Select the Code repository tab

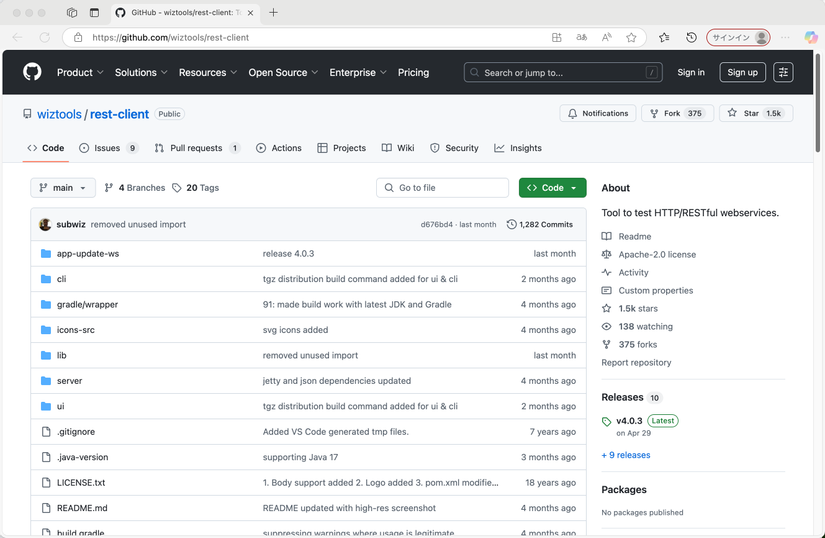[x=46, y=148]
